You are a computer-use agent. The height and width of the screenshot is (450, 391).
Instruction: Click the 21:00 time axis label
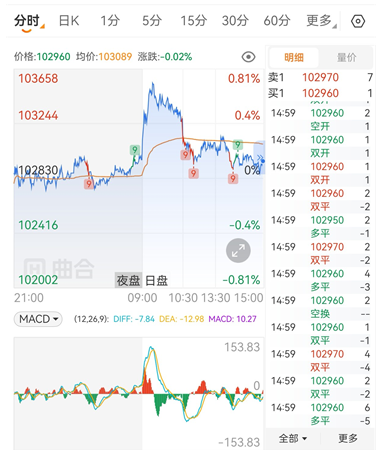point(29,298)
